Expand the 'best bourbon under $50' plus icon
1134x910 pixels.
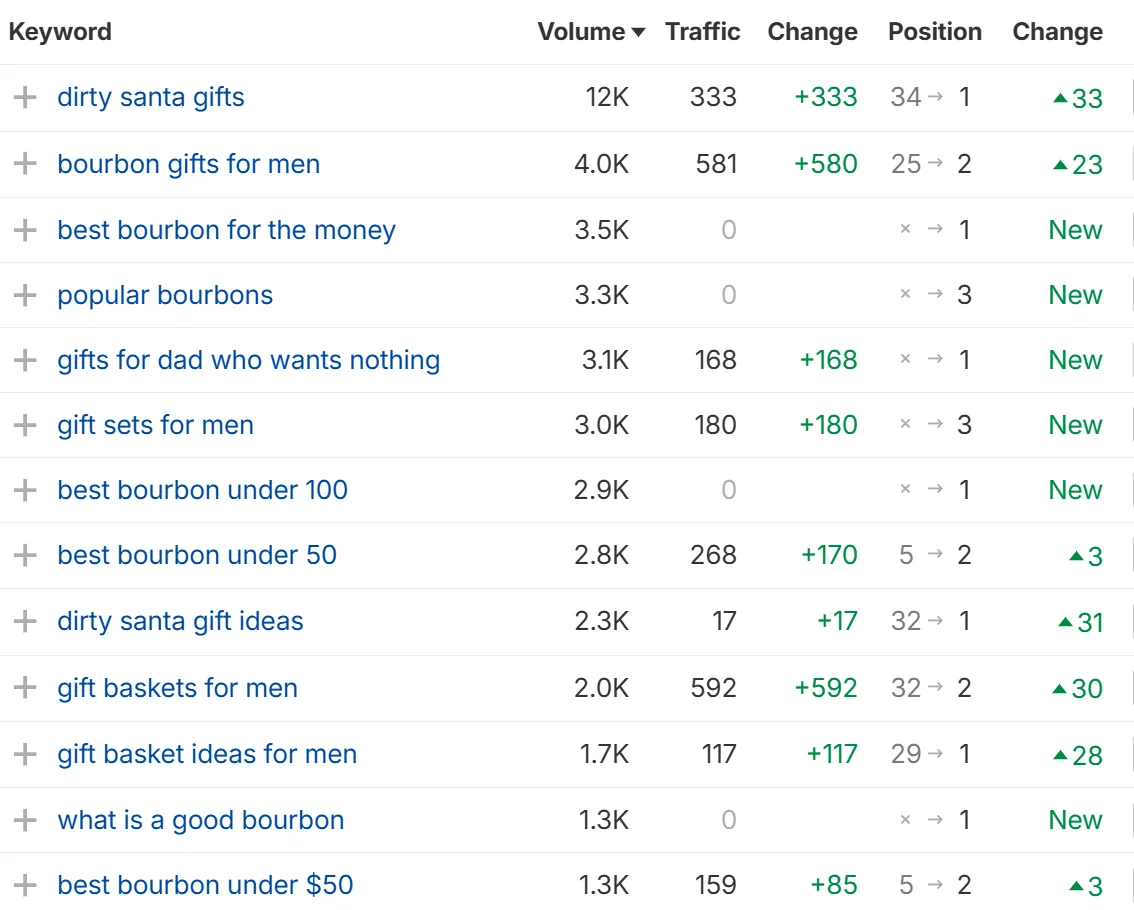[x=25, y=885]
